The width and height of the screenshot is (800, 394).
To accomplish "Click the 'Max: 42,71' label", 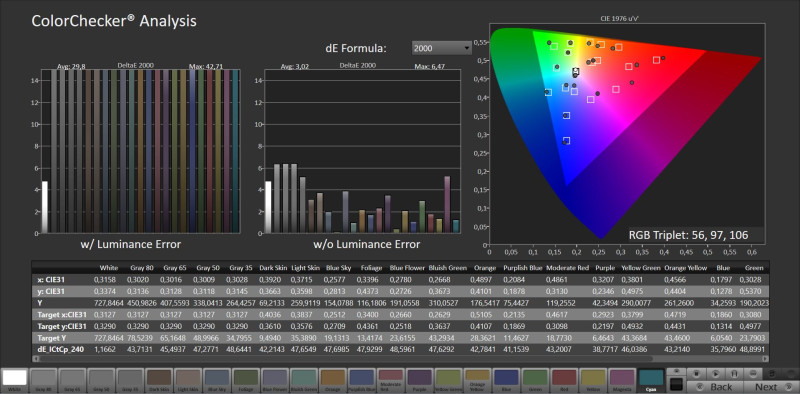I will pos(207,66).
